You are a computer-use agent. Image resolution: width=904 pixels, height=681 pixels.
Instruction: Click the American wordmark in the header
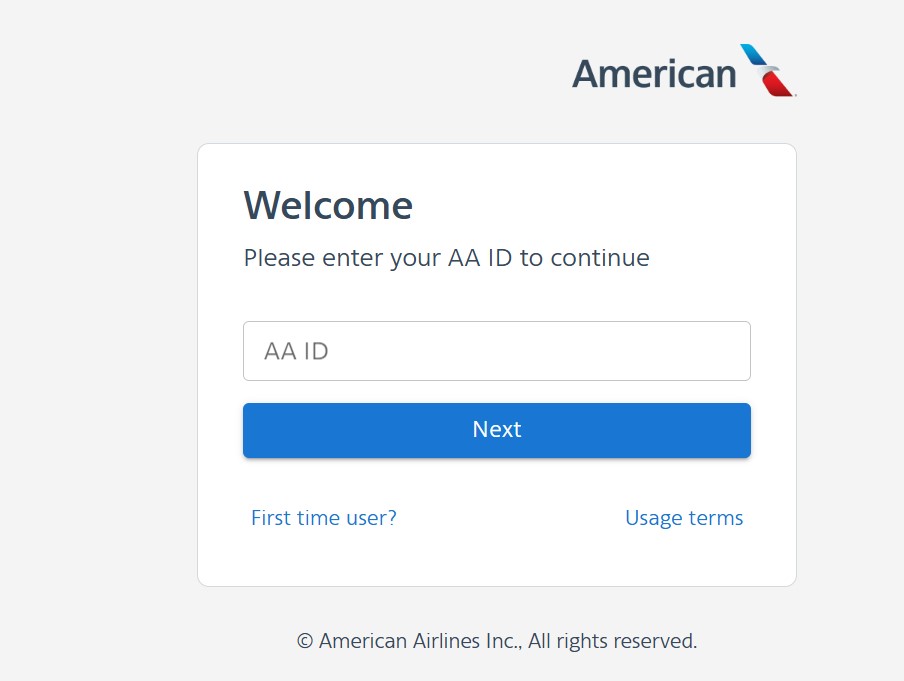coord(654,74)
